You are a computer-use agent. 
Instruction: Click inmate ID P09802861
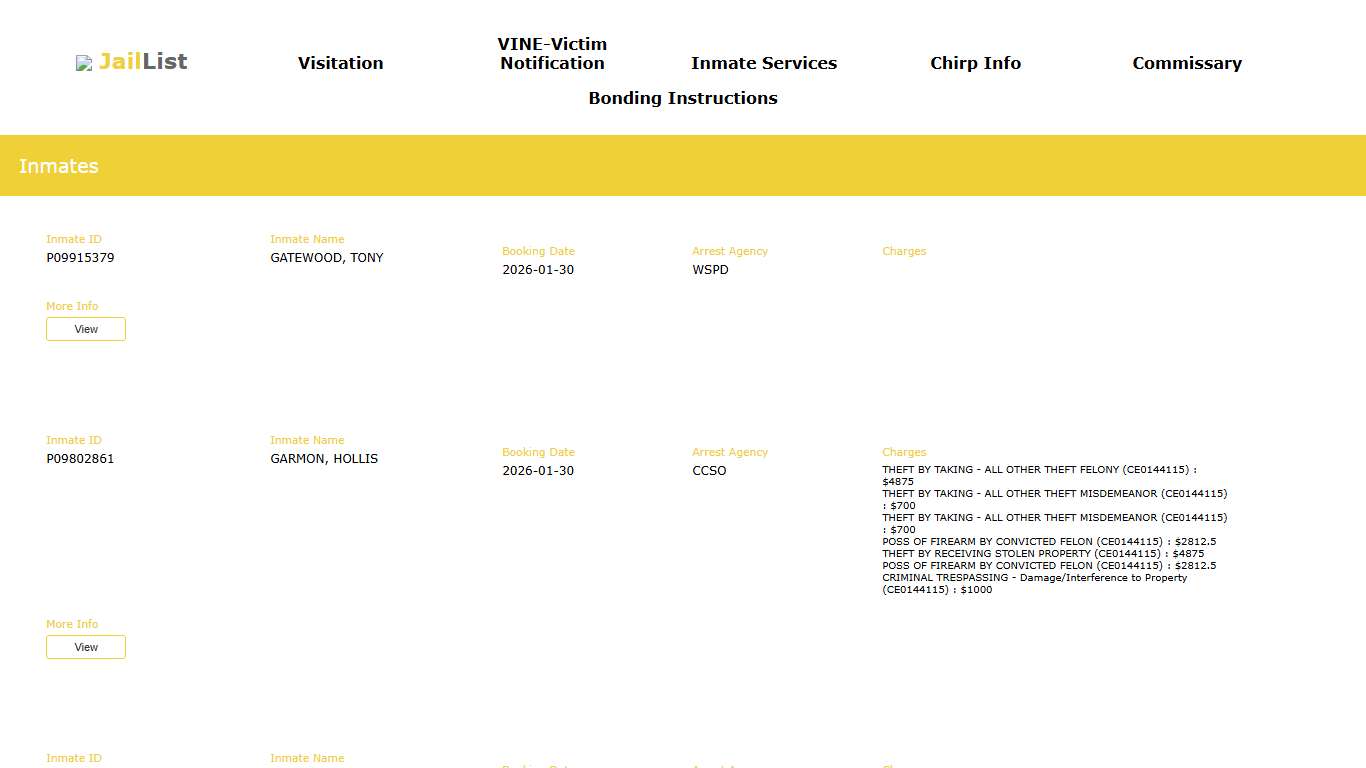coord(80,459)
